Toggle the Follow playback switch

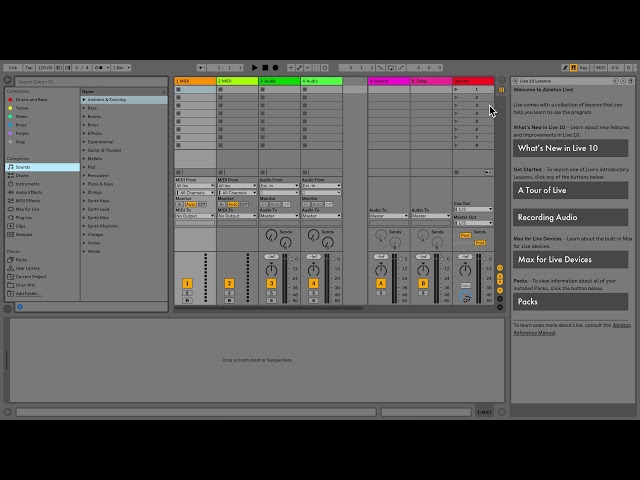(201, 68)
